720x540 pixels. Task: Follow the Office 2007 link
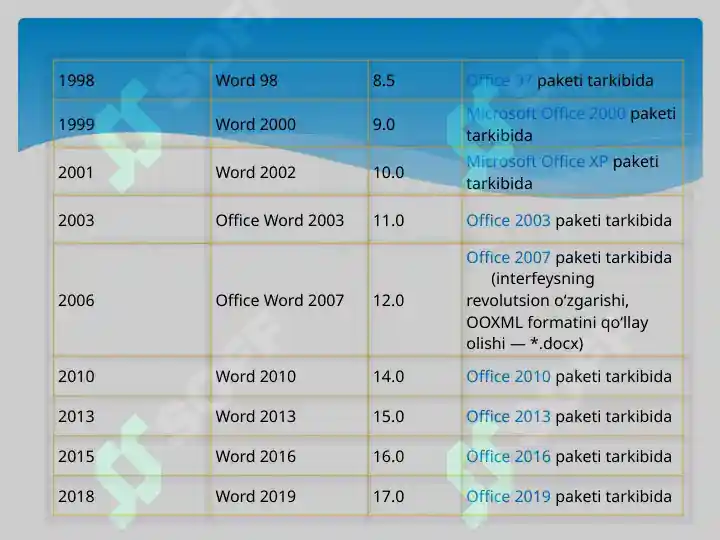(508, 257)
